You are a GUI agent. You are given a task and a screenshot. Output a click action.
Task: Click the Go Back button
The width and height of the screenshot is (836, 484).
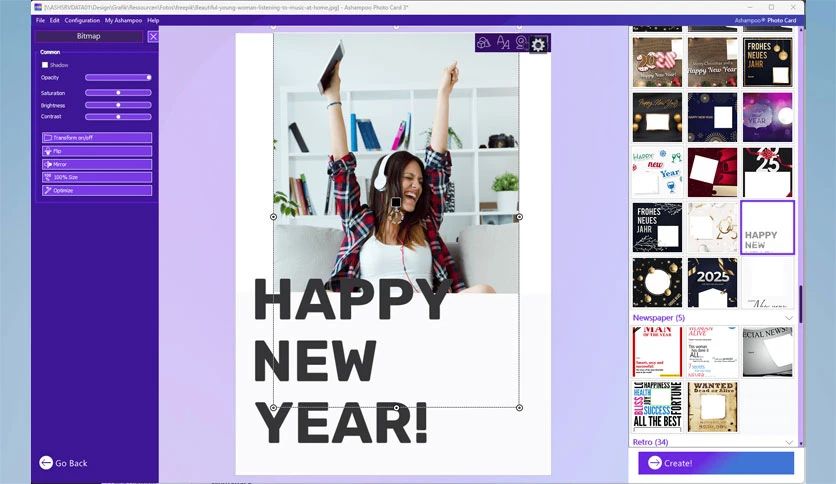63,463
